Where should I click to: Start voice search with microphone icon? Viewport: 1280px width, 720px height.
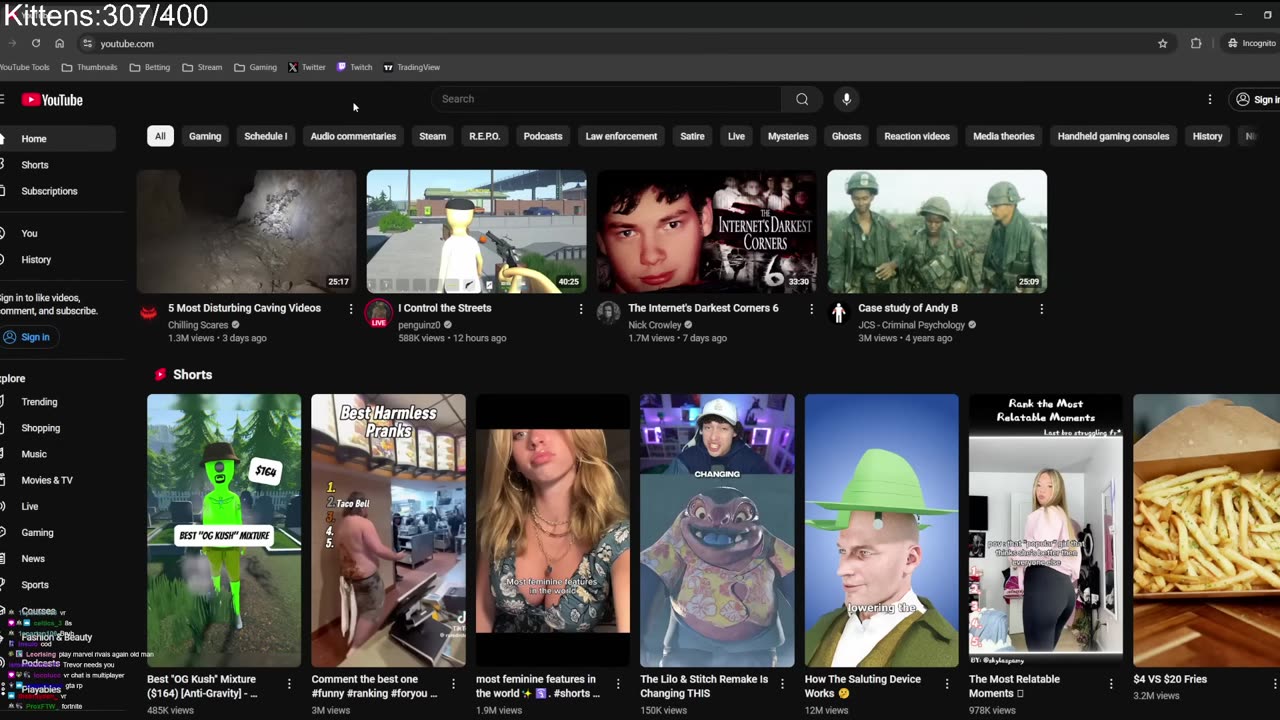pyautogui.click(x=846, y=99)
